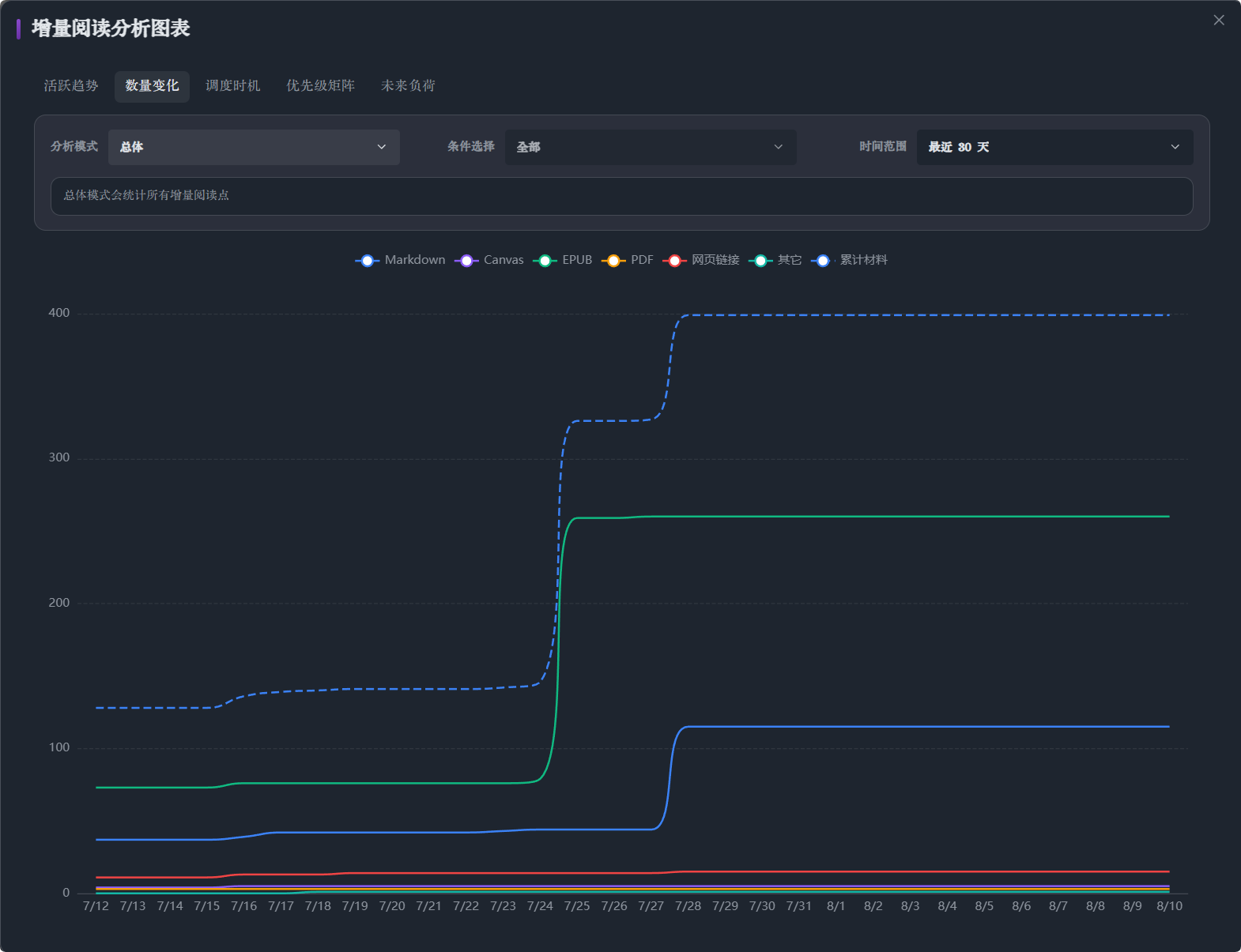Click the 总体模式会统计所有增量阅读点 description box

point(622,196)
